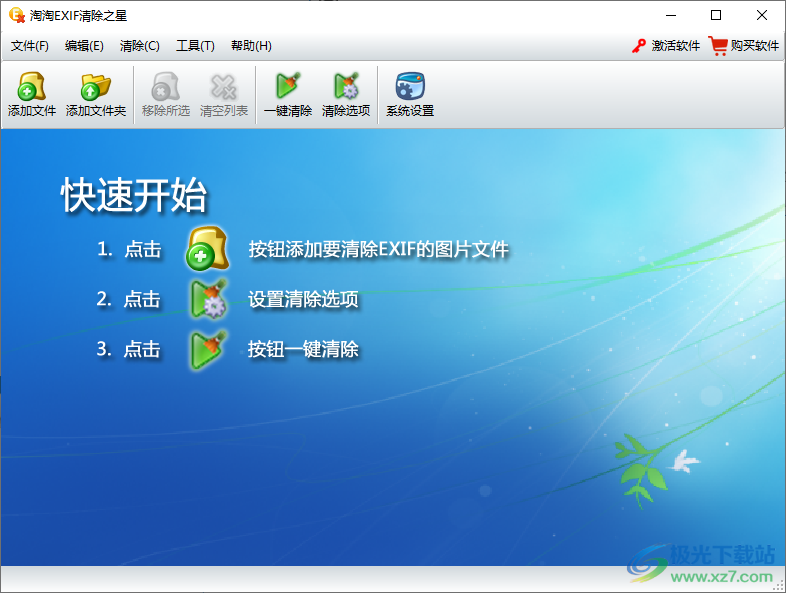This screenshot has height=593, width=786.
Task: Click the add-file icon in quick start step 1
Action: tap(208, 249)
